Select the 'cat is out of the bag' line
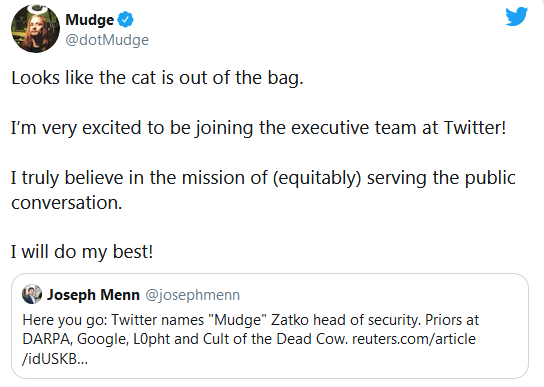Image resolution: width=544 pixels, height=387 pixels. tap(157, 78)
